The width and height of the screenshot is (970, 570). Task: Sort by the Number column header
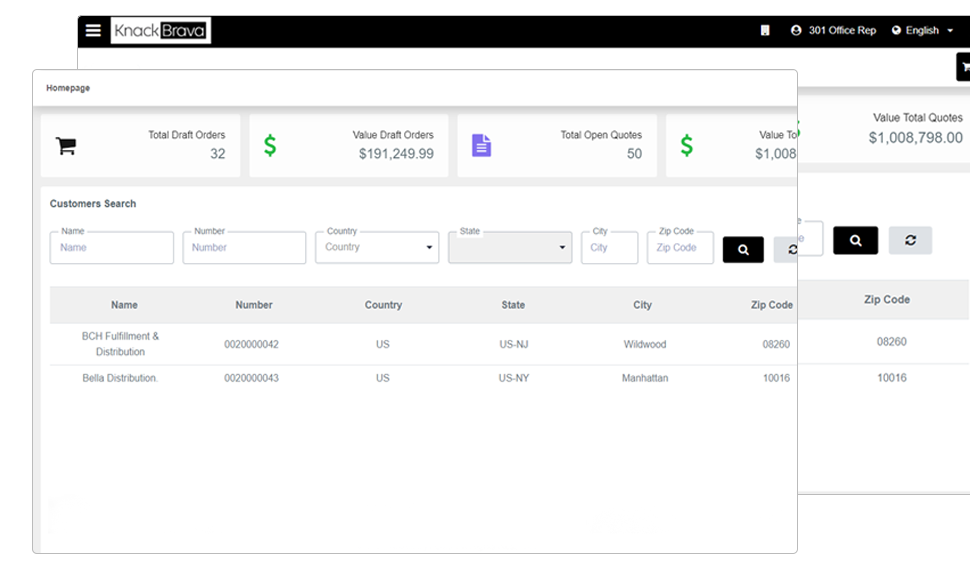pyautogui.click(x=254, y=305)
